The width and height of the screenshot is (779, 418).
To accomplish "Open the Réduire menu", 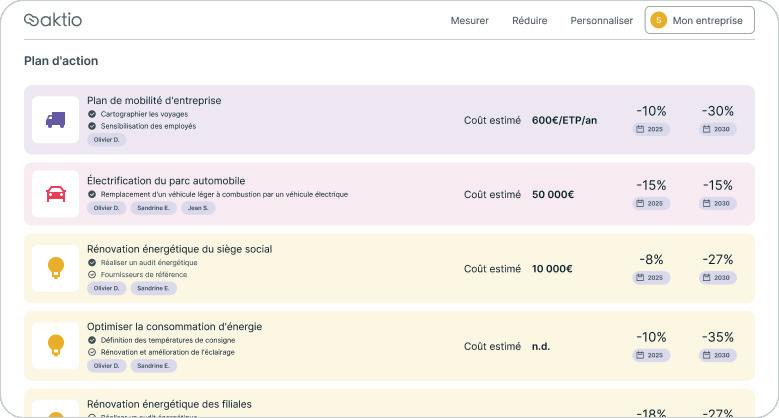I will pos(529,20).
